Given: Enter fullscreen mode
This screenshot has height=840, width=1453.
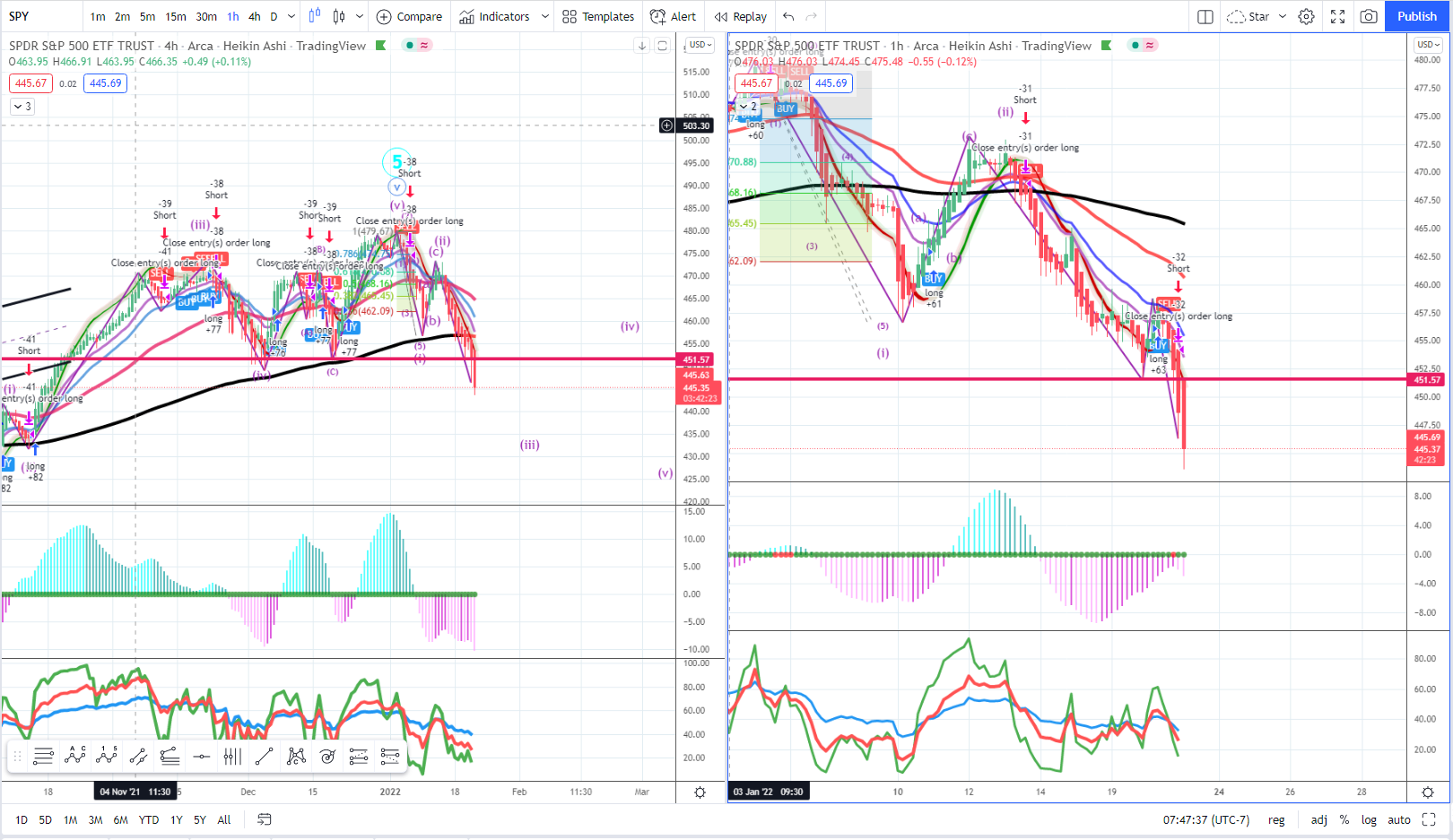Looking at the screenshot, I should point(1337,16).
